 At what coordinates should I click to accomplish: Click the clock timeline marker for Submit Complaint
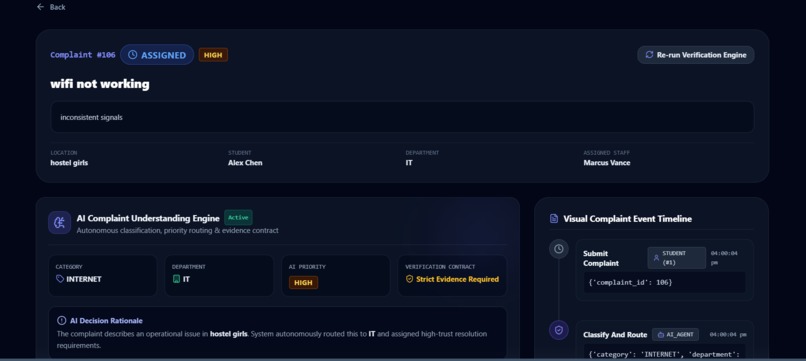559,249
